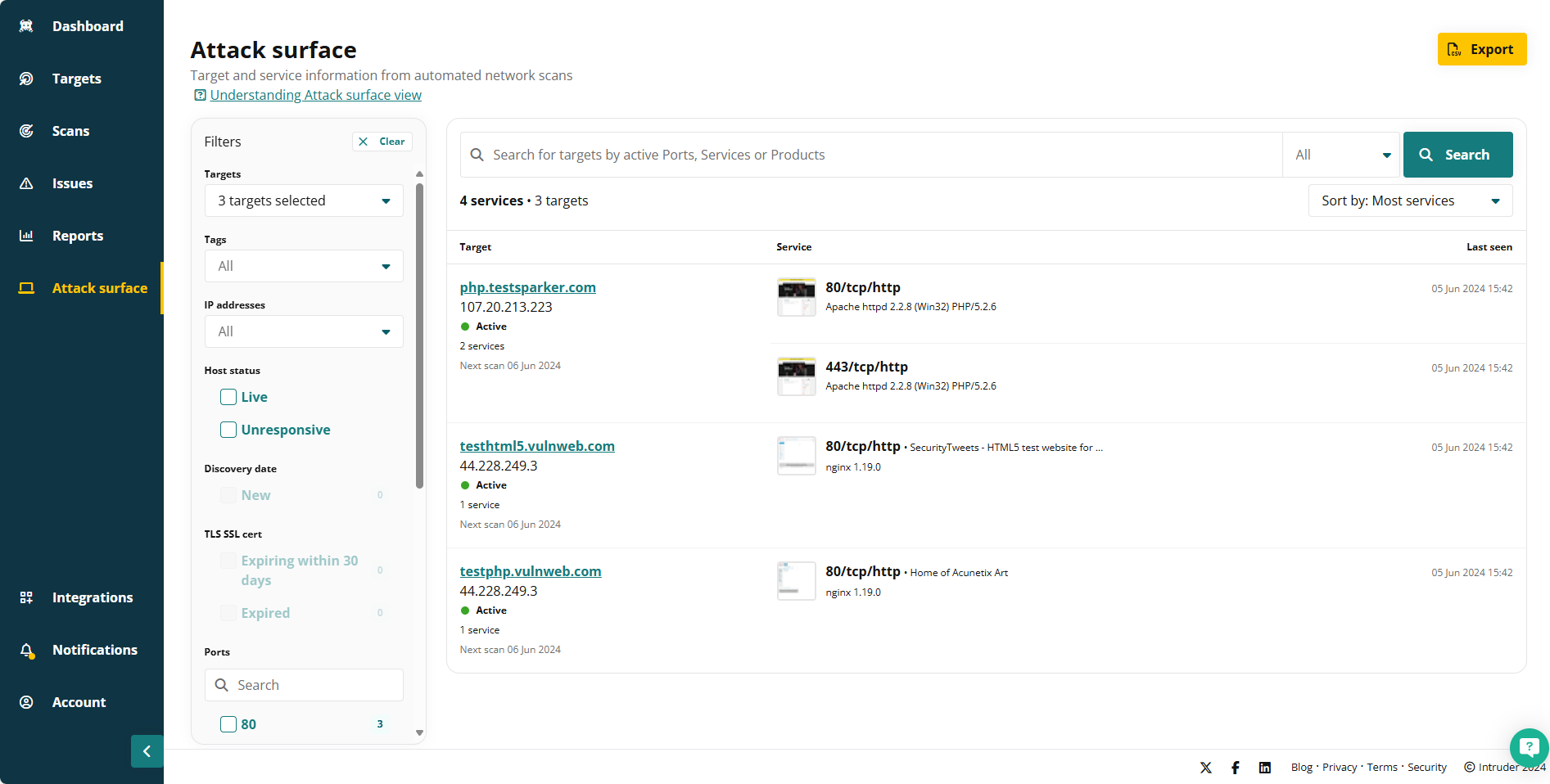Click the filters panel vertical scrollbar
1550x784 pixels.
pos(420,336)
